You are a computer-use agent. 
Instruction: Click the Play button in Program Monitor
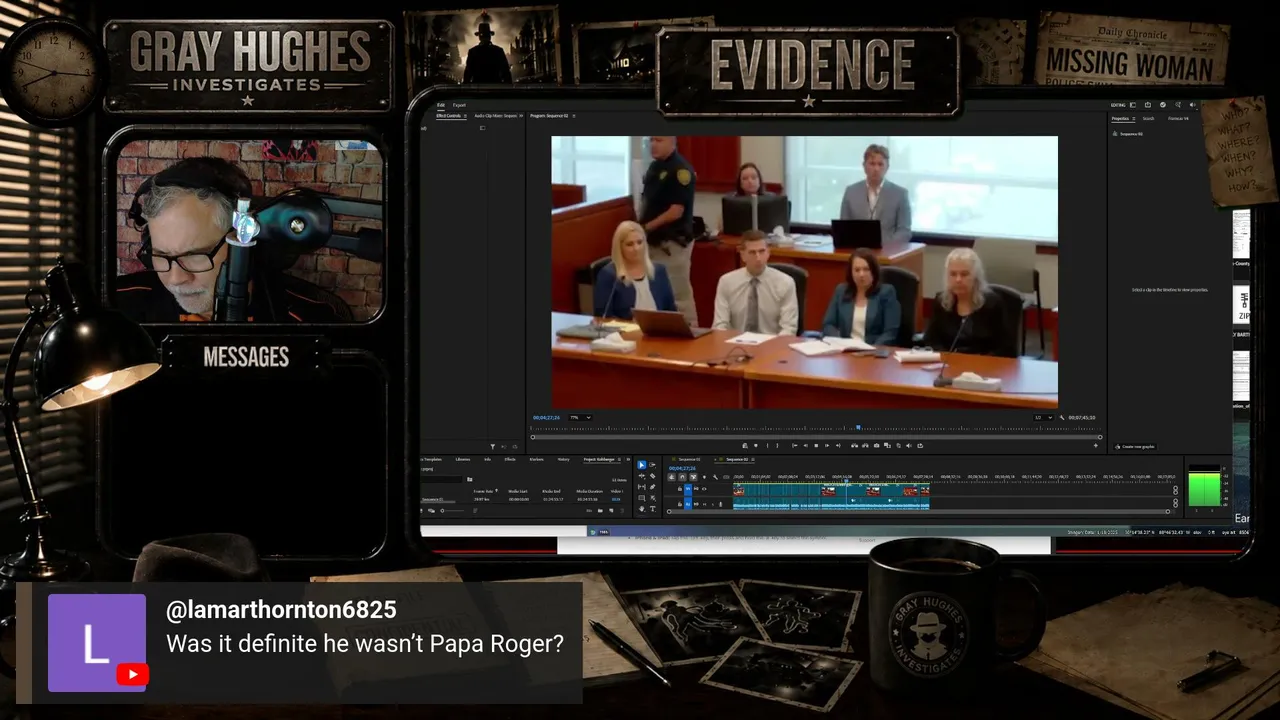coord(816,445)
